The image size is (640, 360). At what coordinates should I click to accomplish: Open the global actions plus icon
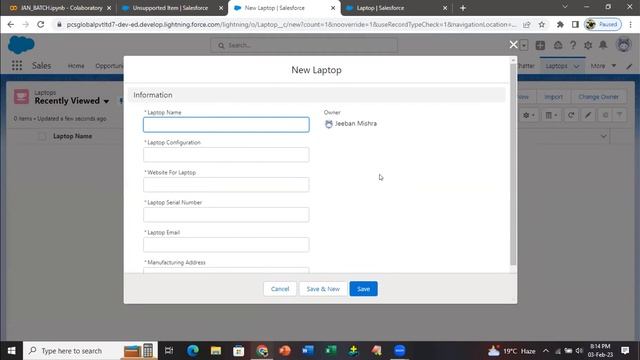540,45
